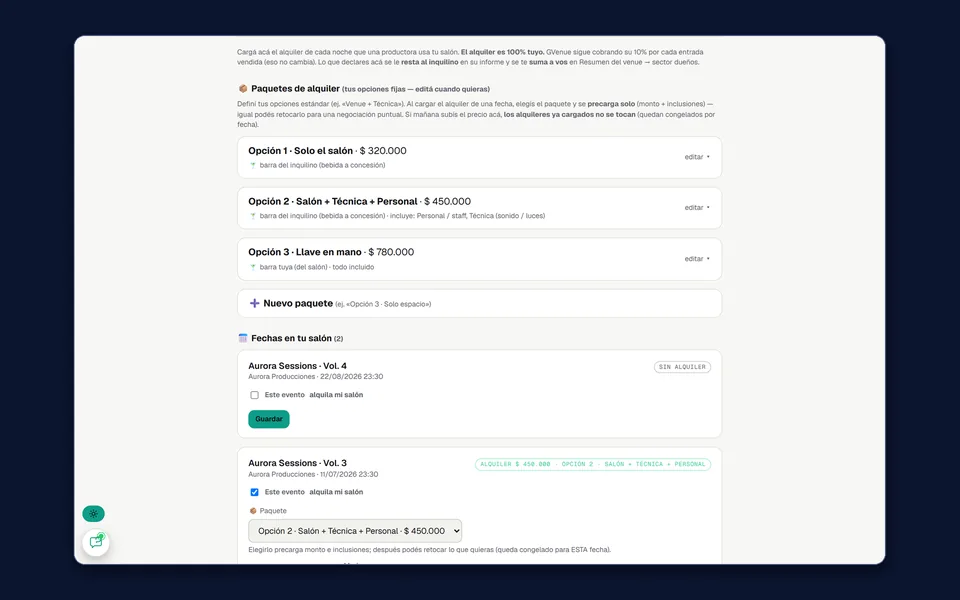The height and width of the screenshot is (600, 960).
Task: Open the chat feedback bubble
Action: pyautogui.click(x=96, y=542)
